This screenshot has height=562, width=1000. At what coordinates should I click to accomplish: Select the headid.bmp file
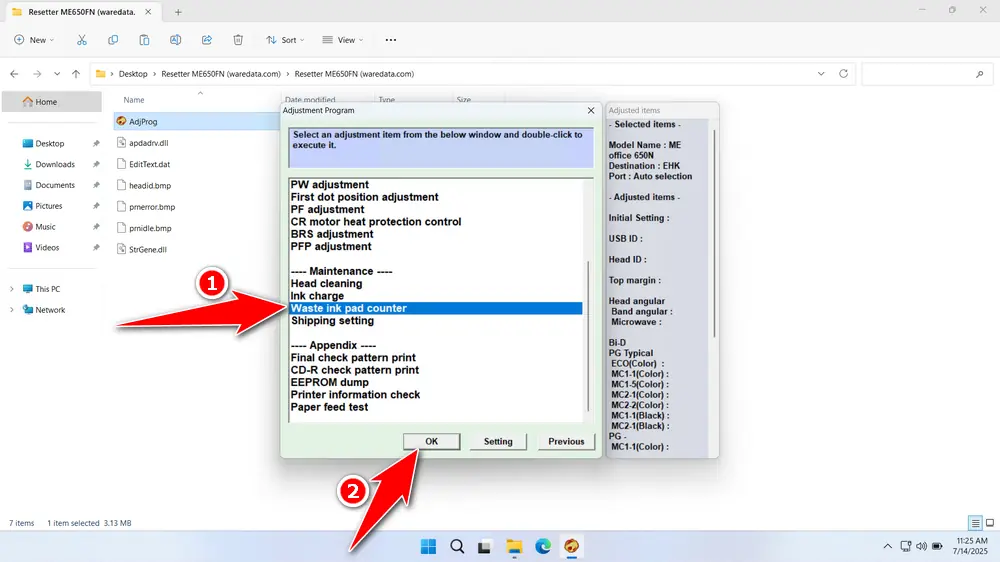(x=150, y=186)
